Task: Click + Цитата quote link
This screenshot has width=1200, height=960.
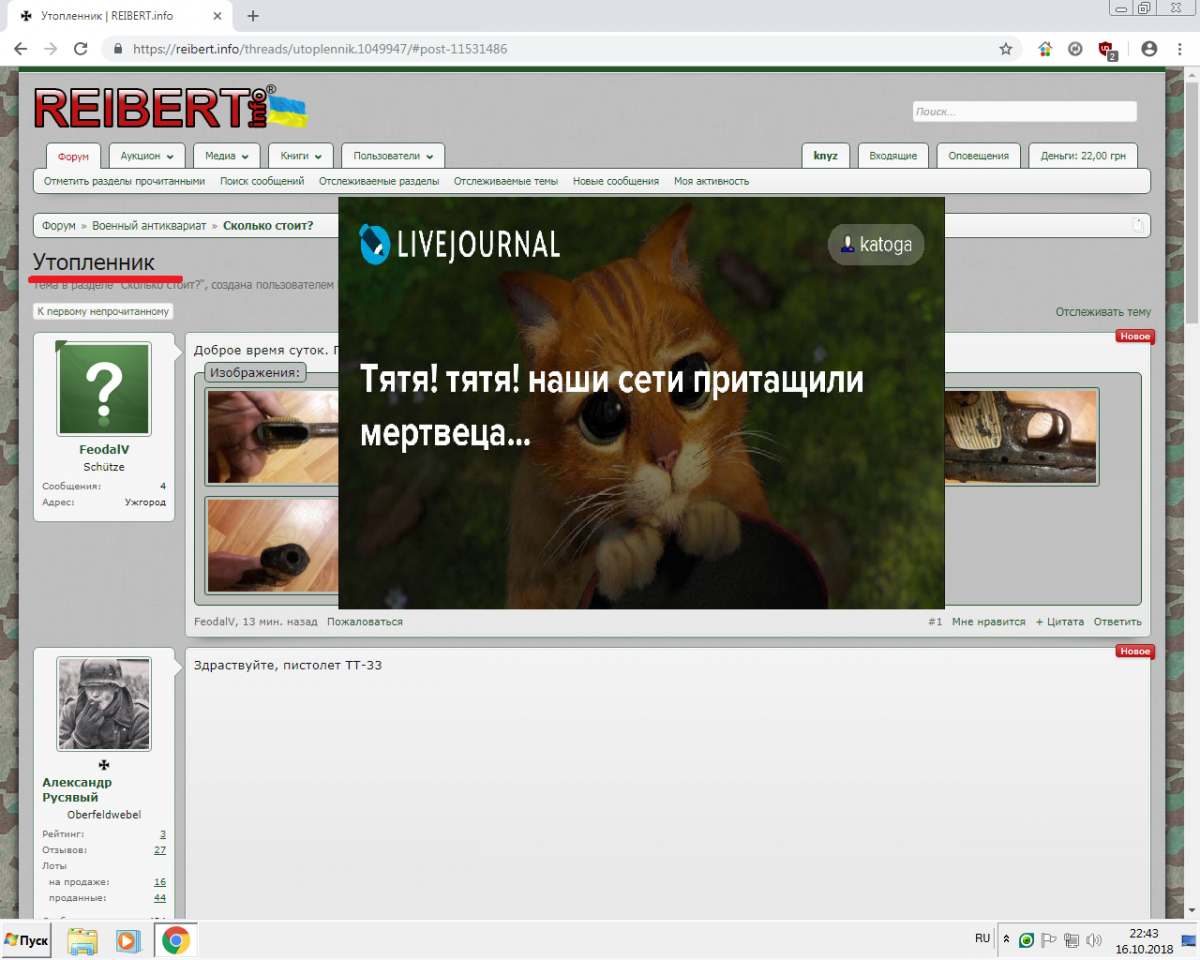Action: click(1060, 622)
